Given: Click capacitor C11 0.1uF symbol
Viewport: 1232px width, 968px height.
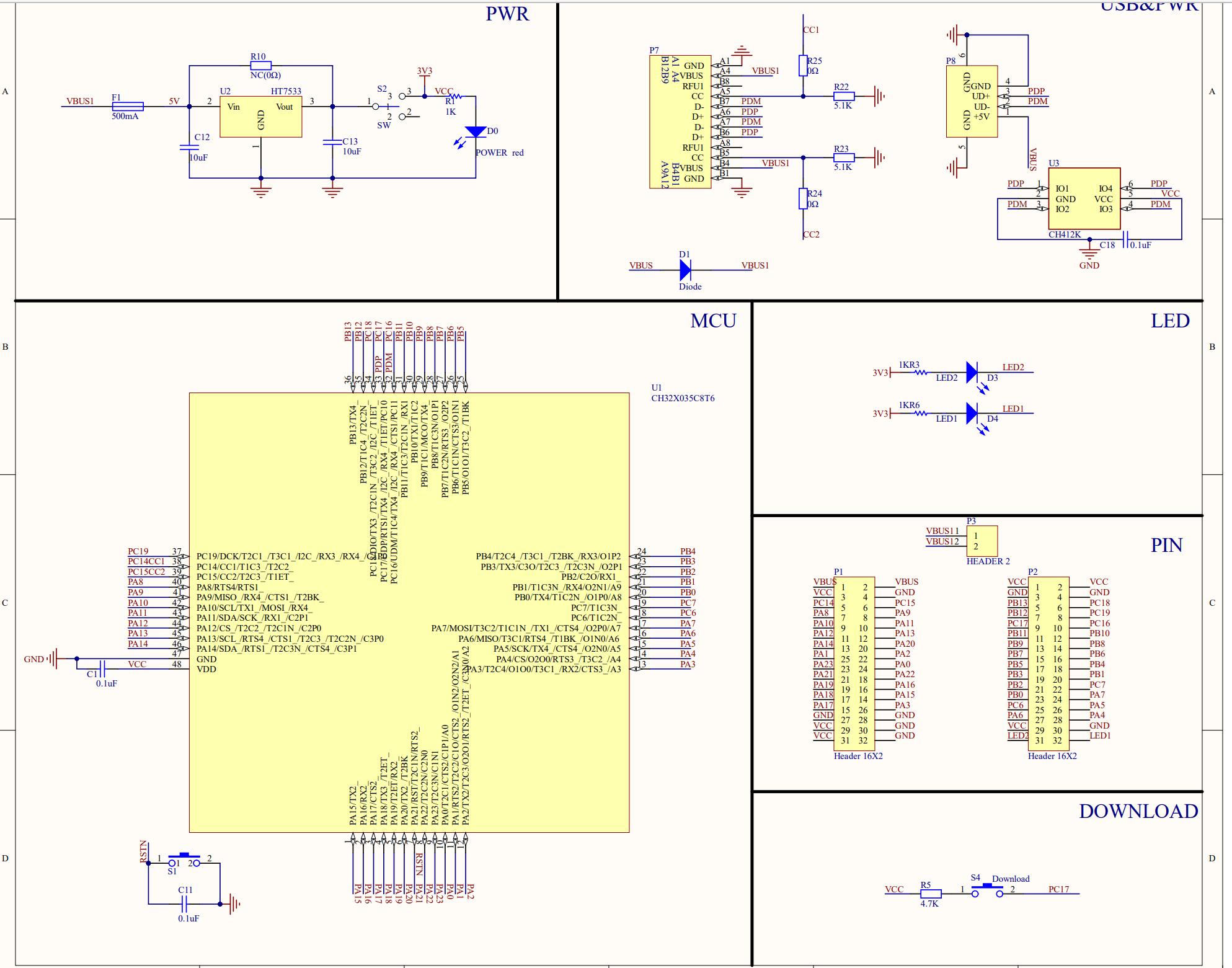Looking at the screenshot, I should [x=185, y=904].
